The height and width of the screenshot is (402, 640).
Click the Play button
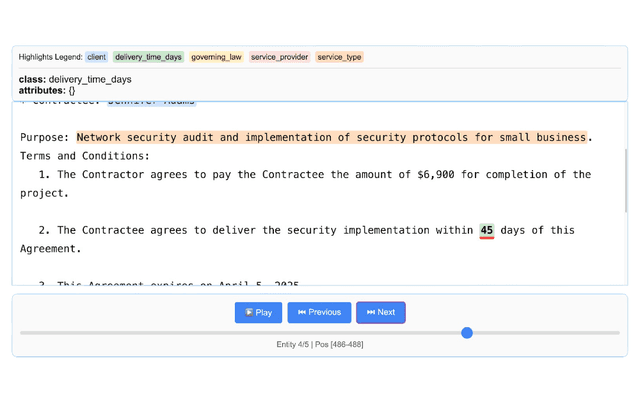click(258, 312)
